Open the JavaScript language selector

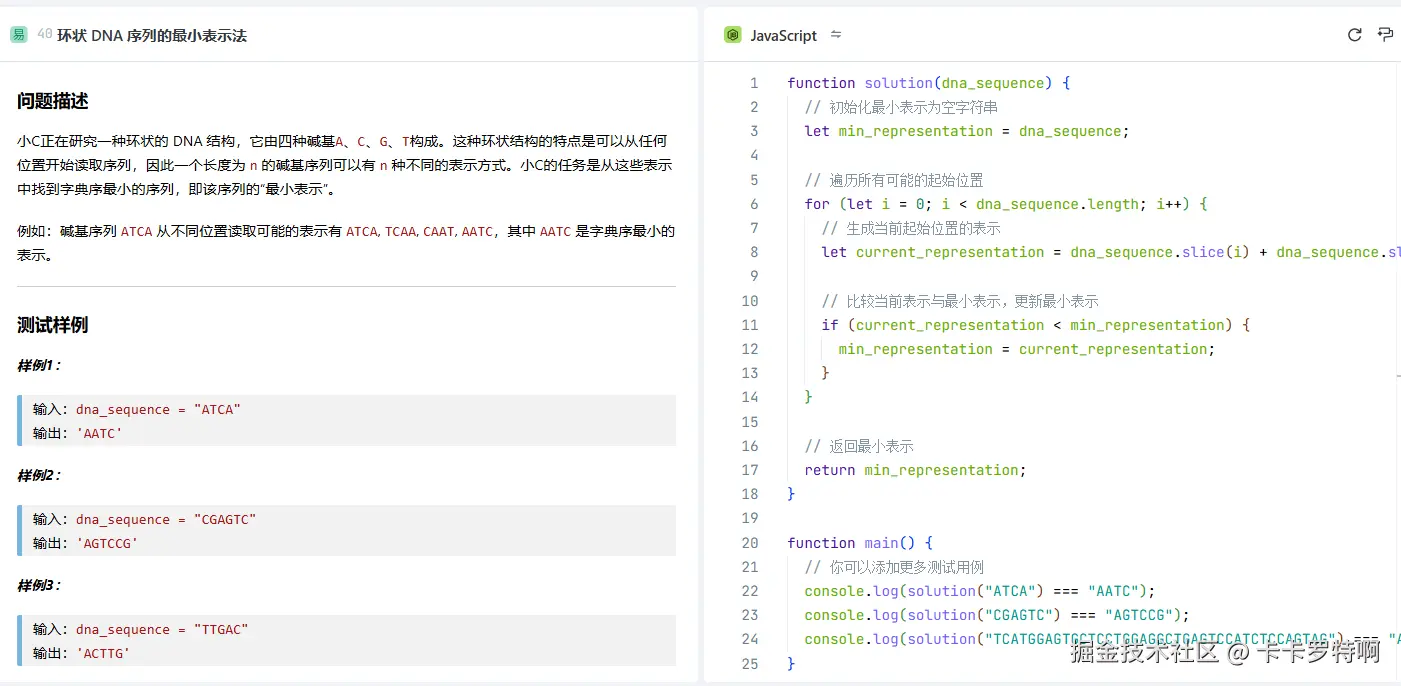click(x=783, y=35)
